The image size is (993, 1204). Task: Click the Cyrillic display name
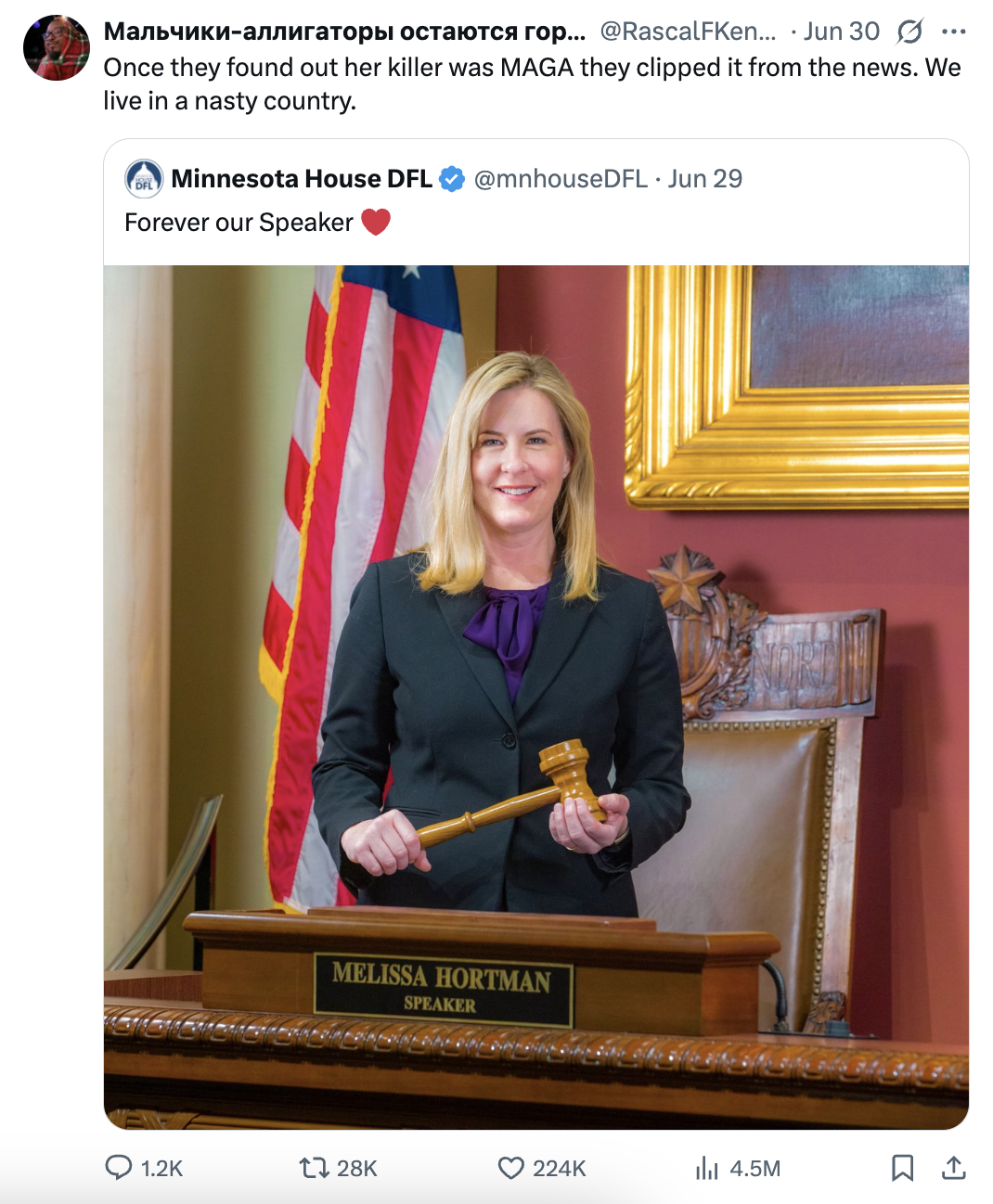344,32
